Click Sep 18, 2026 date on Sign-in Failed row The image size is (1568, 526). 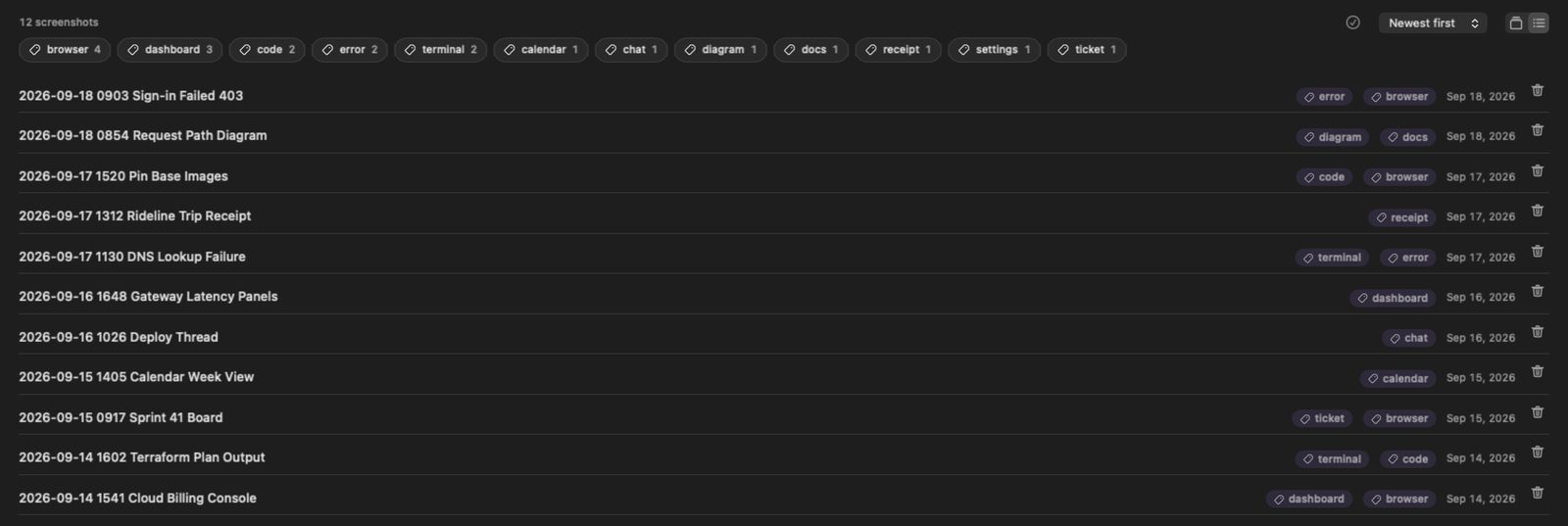1481,96
